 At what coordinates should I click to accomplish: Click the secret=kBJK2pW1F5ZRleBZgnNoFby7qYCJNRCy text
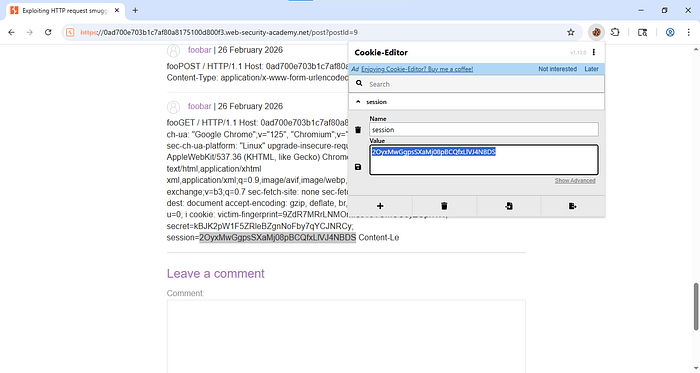[x=260, y=226]
